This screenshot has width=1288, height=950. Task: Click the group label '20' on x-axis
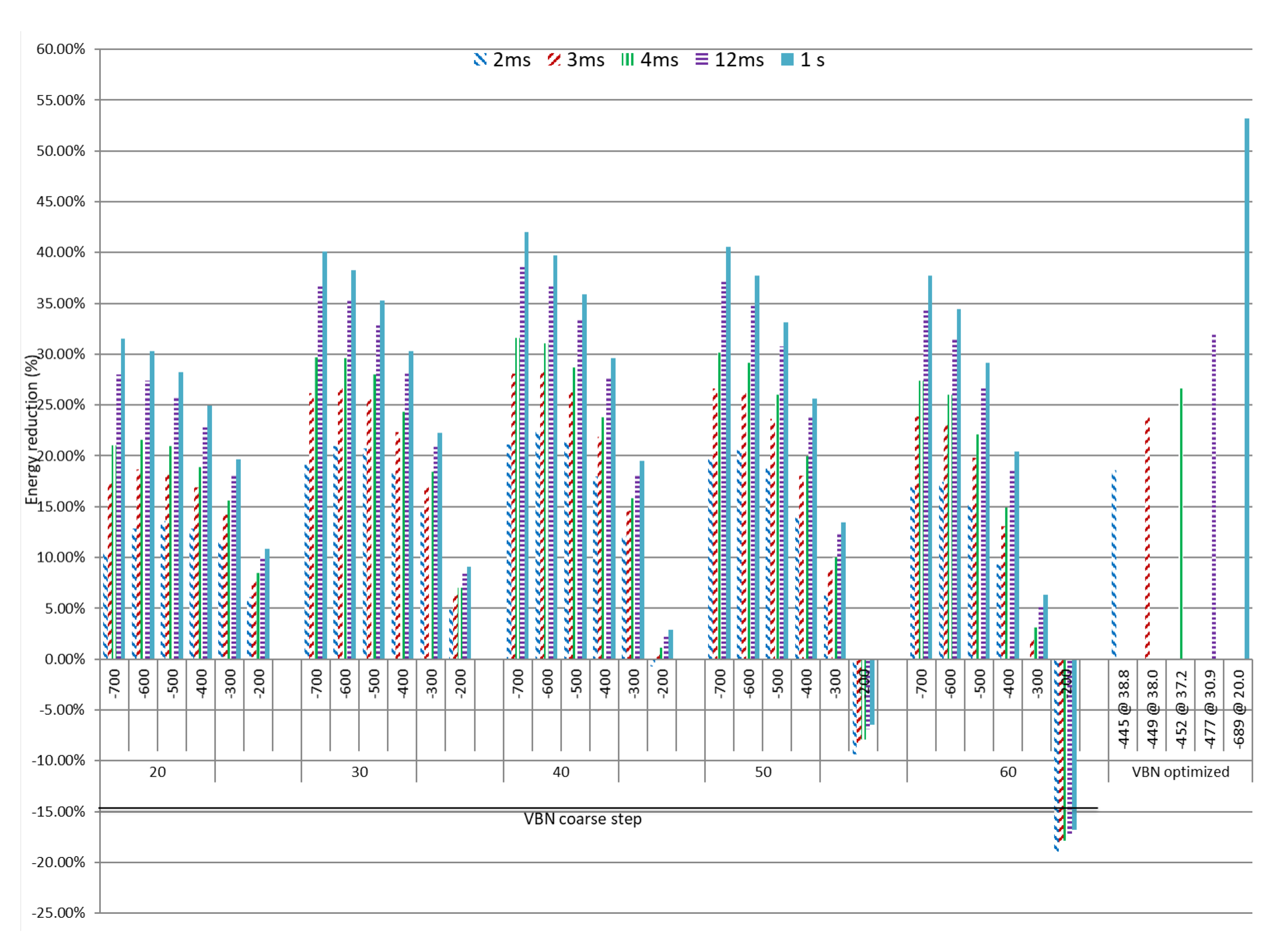click(x=157, y=772)
